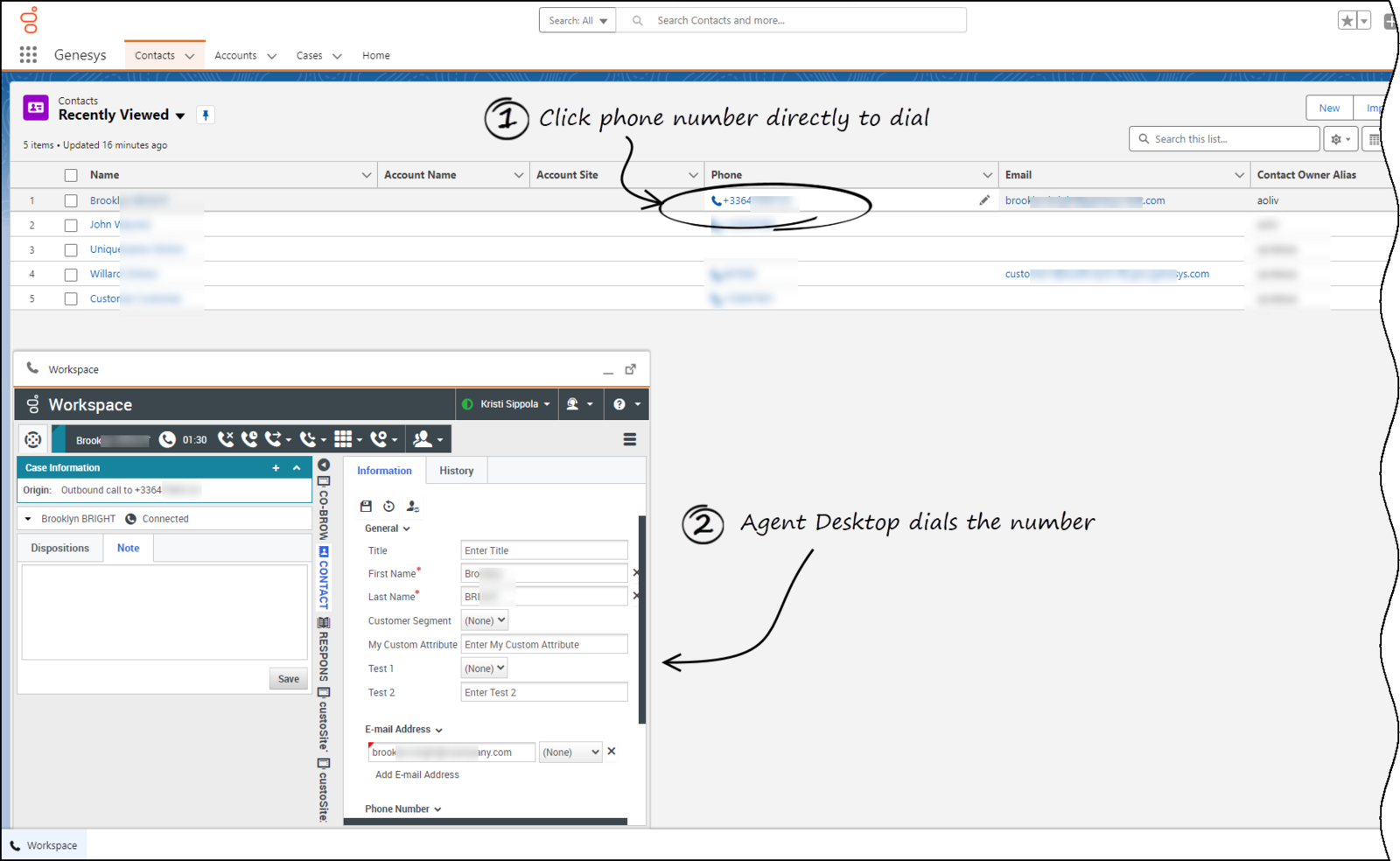The height and width of the screenshot is (861, 1400).
Task: Open the Accounts tab dropdown chevron
Action: tap(271, 56)
